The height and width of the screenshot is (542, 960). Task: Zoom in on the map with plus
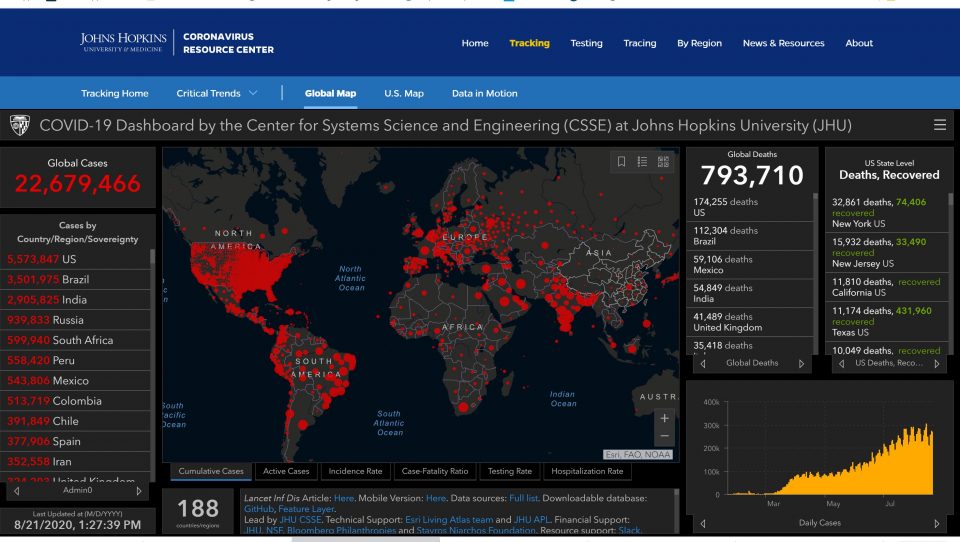[x=664, y=418]
